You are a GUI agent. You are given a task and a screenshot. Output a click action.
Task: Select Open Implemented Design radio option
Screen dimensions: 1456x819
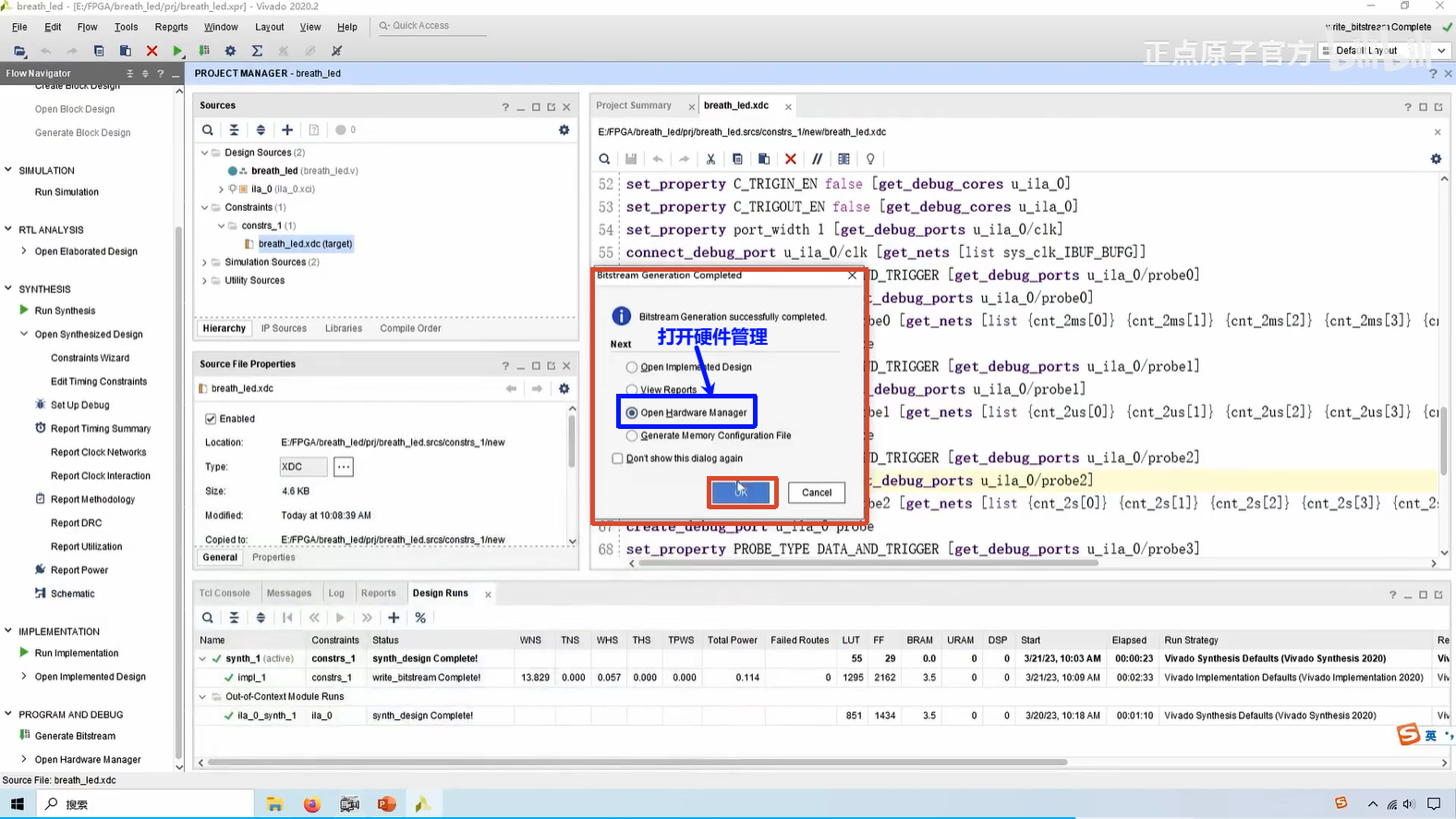[632, 367]
